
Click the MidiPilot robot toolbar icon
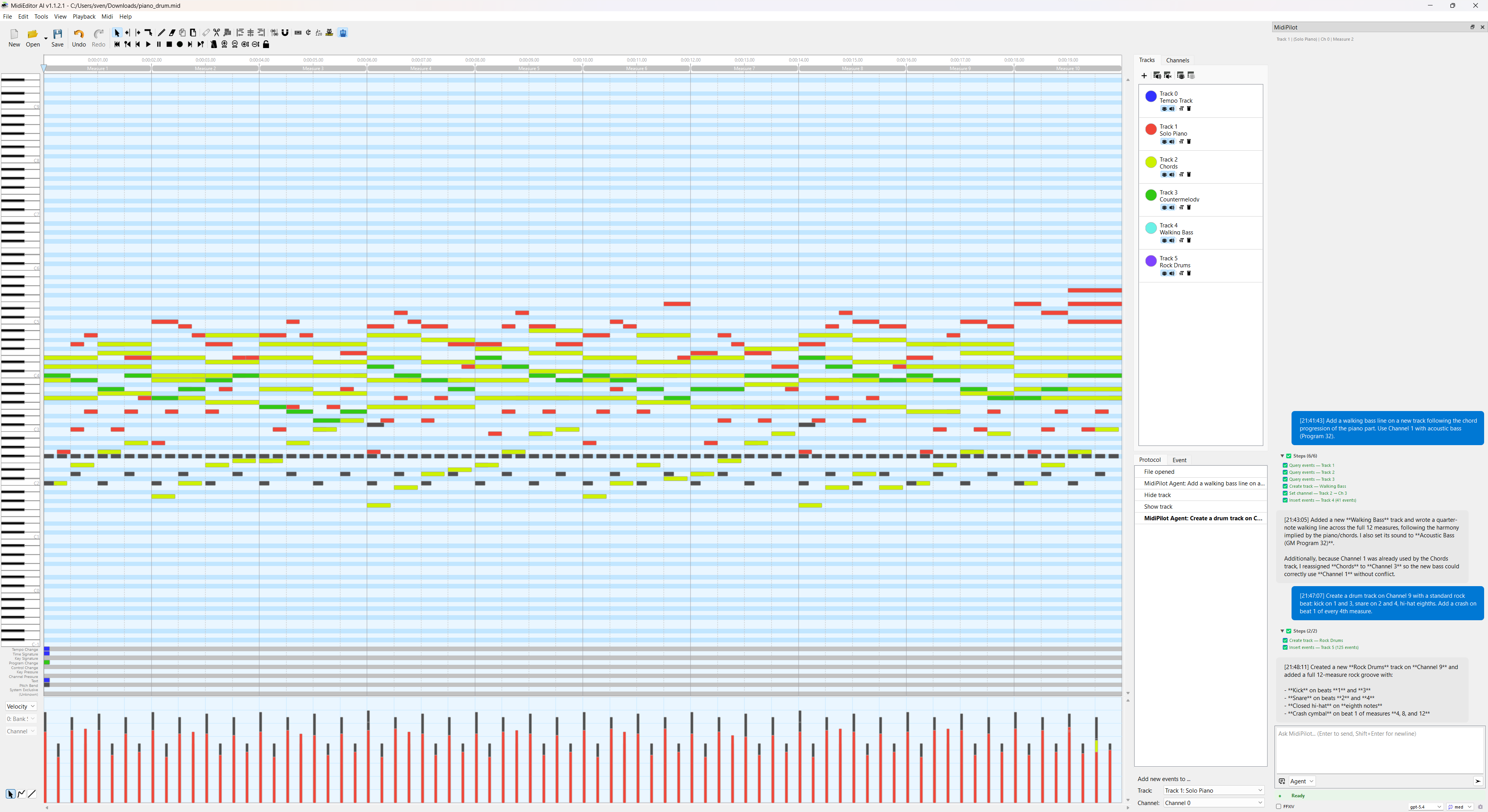[x=343, y=33]
